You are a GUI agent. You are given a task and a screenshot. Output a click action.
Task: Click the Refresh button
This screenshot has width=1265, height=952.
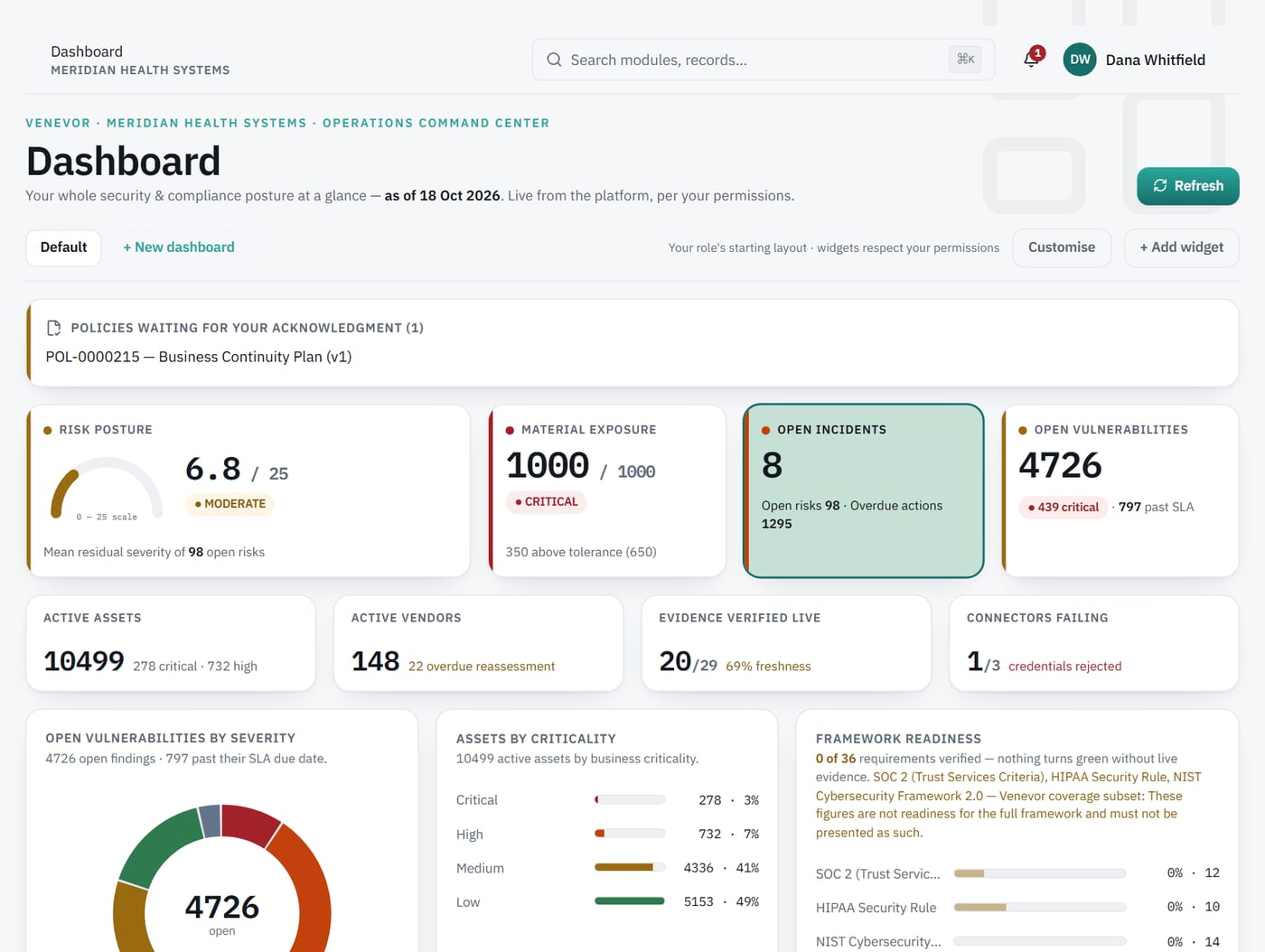1188,186
